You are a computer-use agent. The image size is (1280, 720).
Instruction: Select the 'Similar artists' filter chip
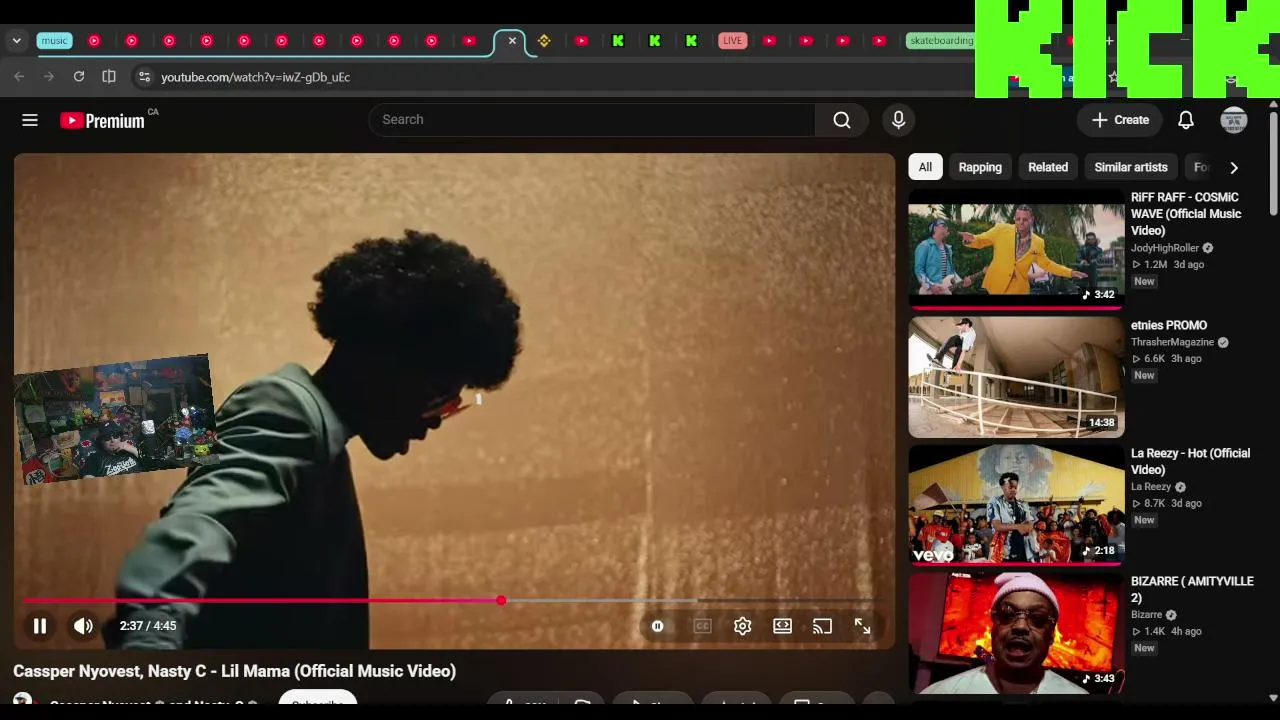(1131, 167)
